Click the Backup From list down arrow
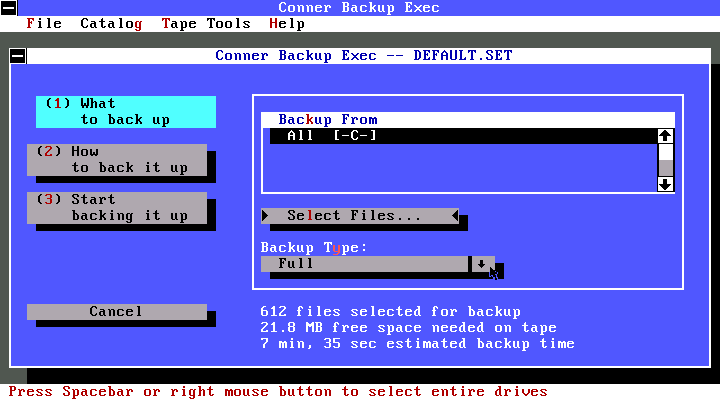The image size is (720, 400). 665,184
